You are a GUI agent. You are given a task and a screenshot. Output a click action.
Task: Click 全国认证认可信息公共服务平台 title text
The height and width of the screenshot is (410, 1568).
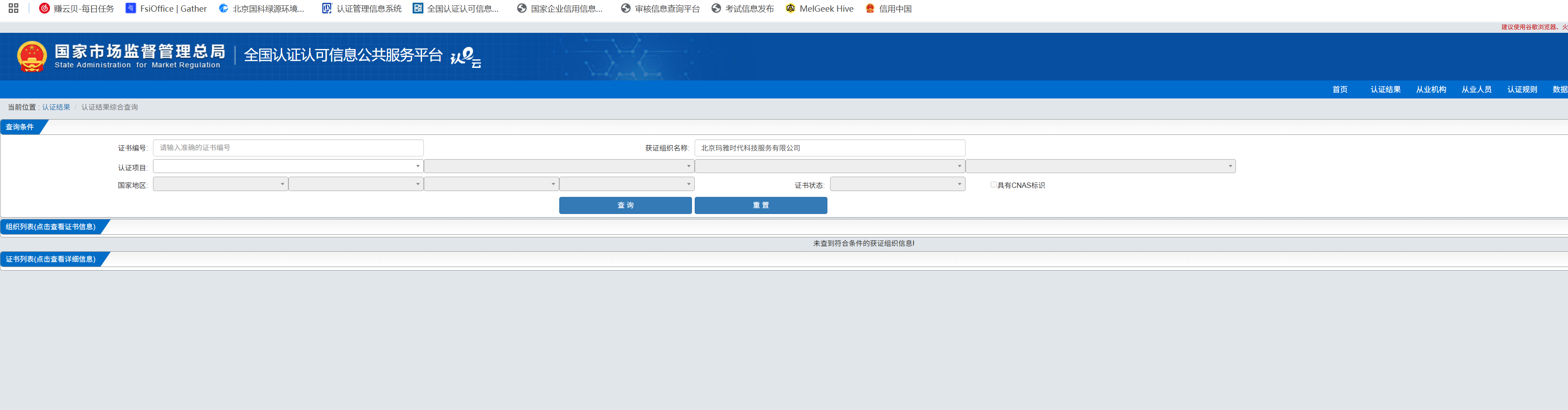click(343, 55)
